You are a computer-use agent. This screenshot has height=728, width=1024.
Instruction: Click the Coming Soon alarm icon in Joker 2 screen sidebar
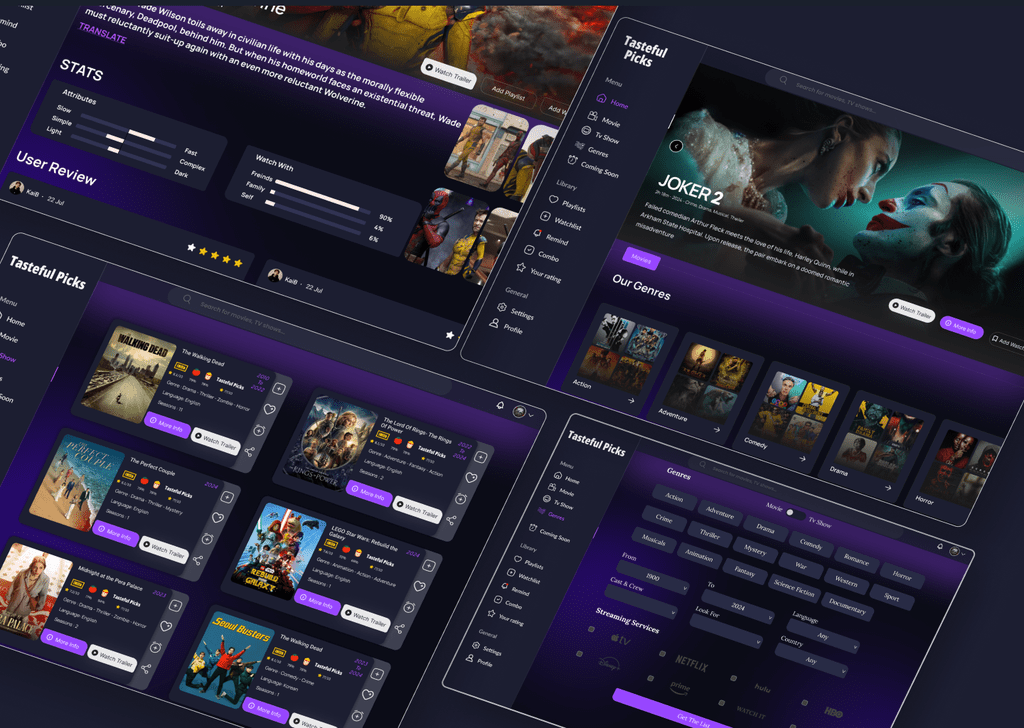pos(572,160)
